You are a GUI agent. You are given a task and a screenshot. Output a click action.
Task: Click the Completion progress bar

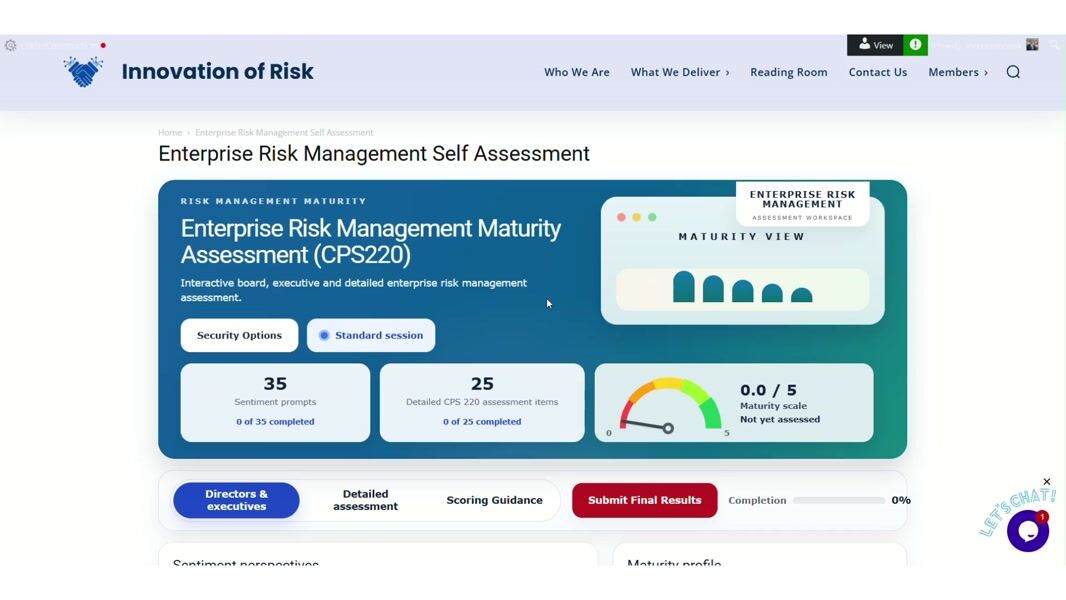tap(838, 500)
